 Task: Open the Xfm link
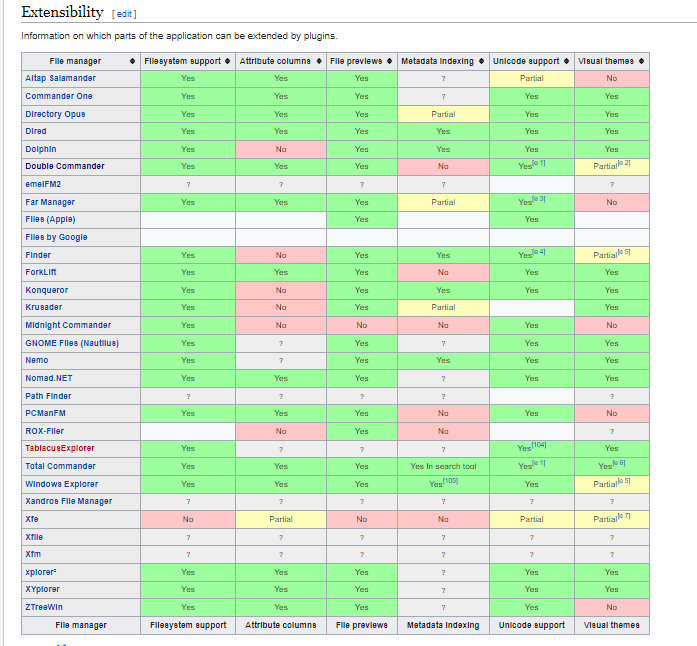(x=33, y=554)
